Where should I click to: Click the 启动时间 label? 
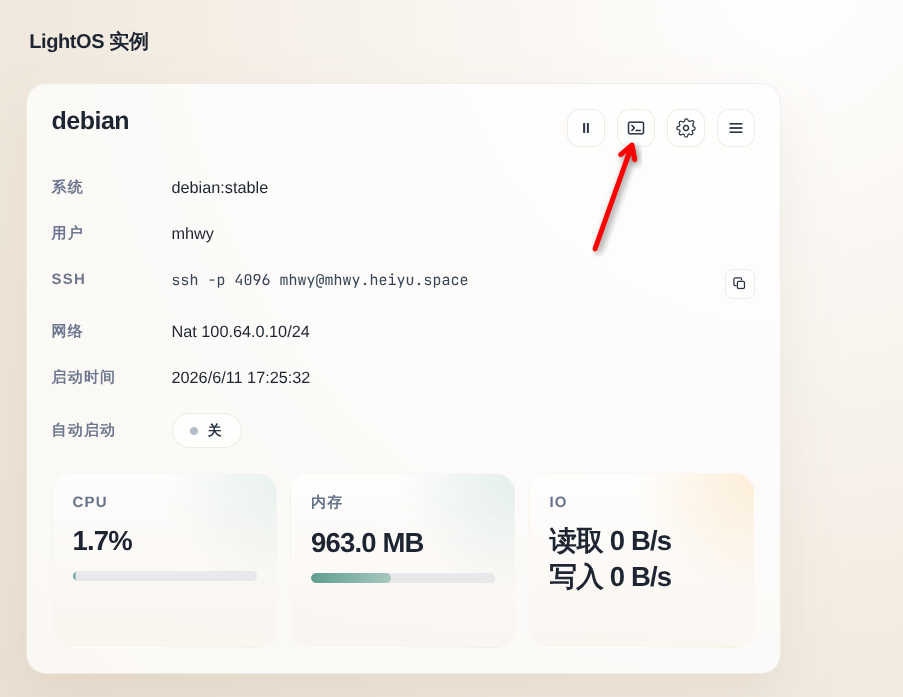coord(83,377)
